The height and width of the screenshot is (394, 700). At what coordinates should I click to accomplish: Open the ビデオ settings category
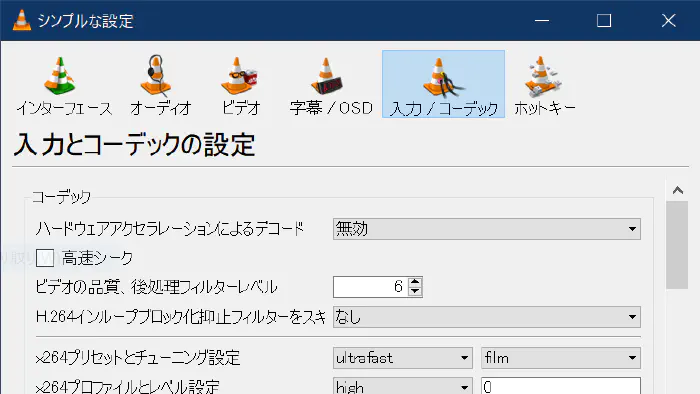241,85
